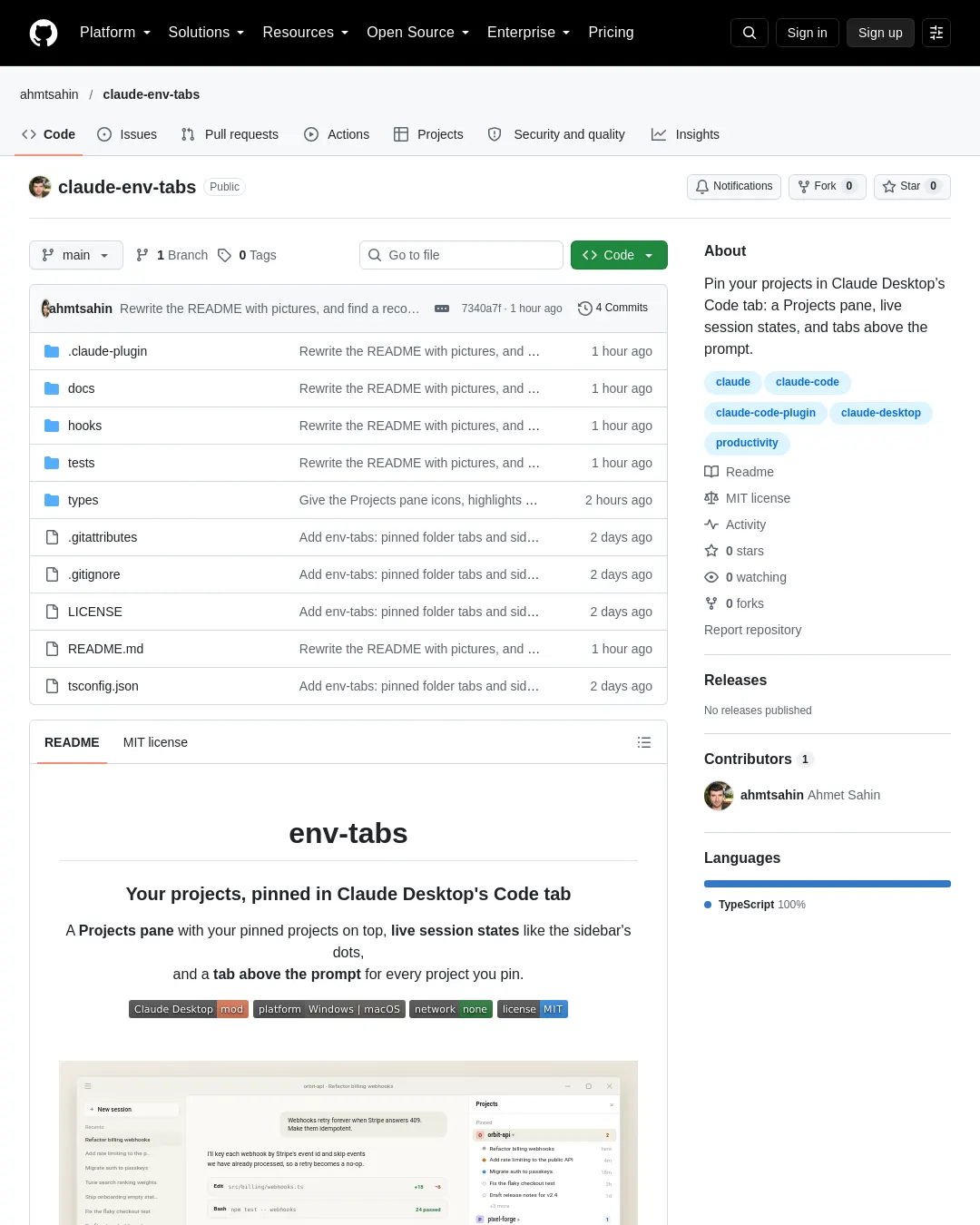Expand the Enterprise menu
Image resolution: width=980 pixels, height=1225 pixels.
pos(529,33)
